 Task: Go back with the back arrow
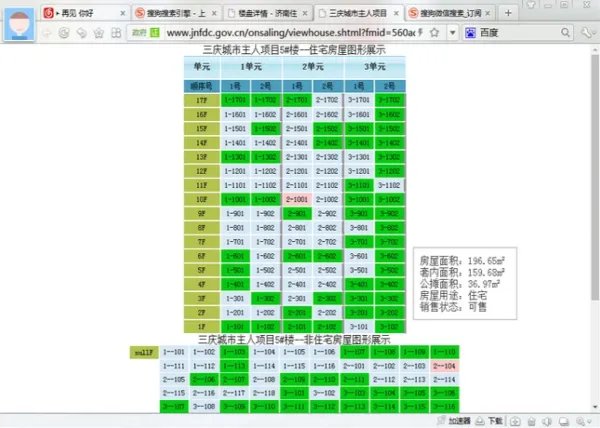point(47,33)
